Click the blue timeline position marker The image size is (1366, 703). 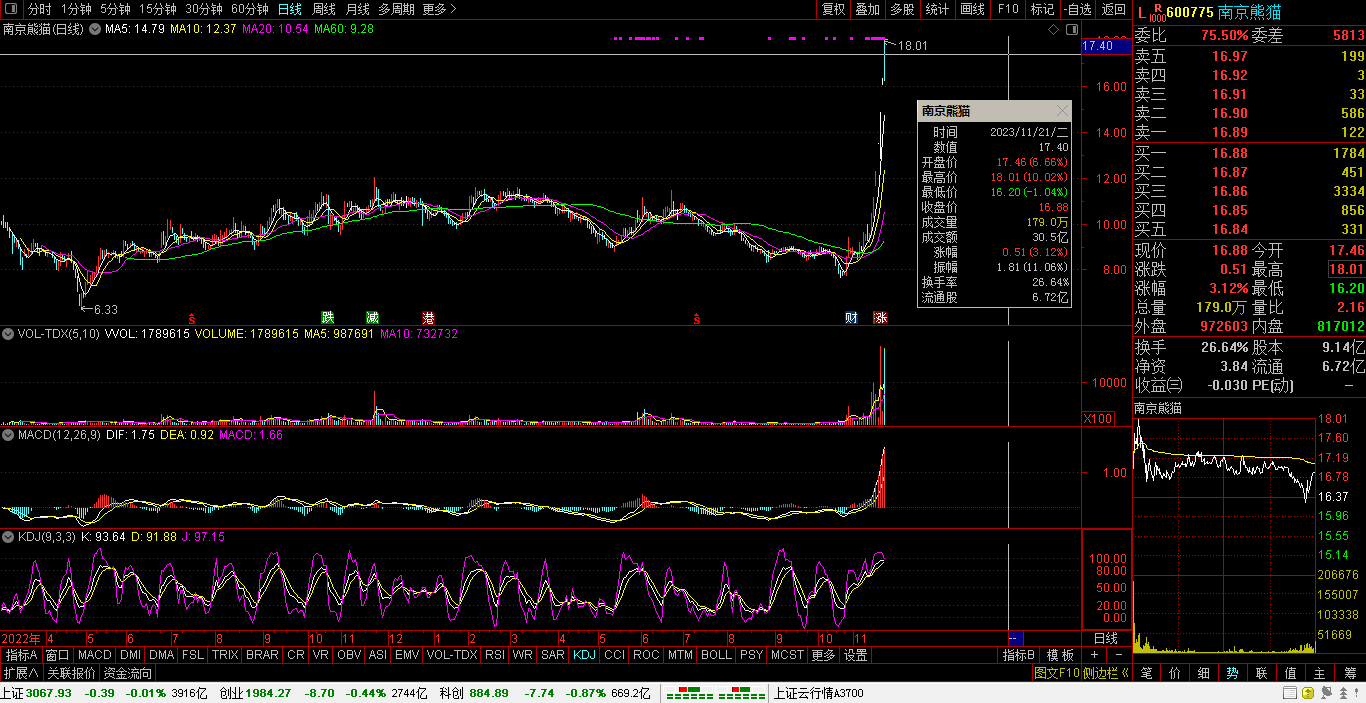1015,638
